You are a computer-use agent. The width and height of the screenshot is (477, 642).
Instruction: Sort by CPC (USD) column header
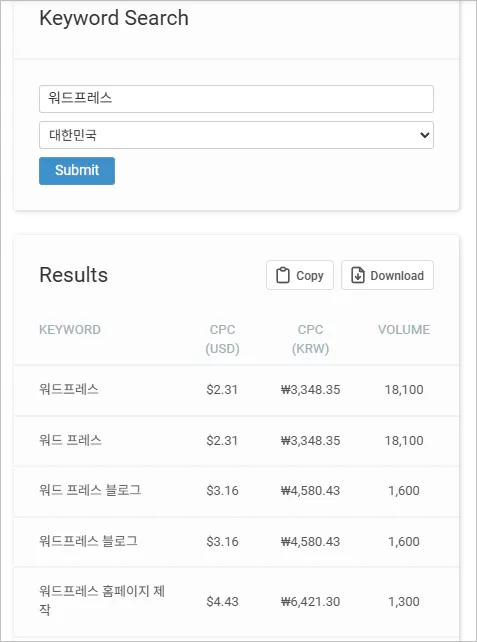point(222,339)
